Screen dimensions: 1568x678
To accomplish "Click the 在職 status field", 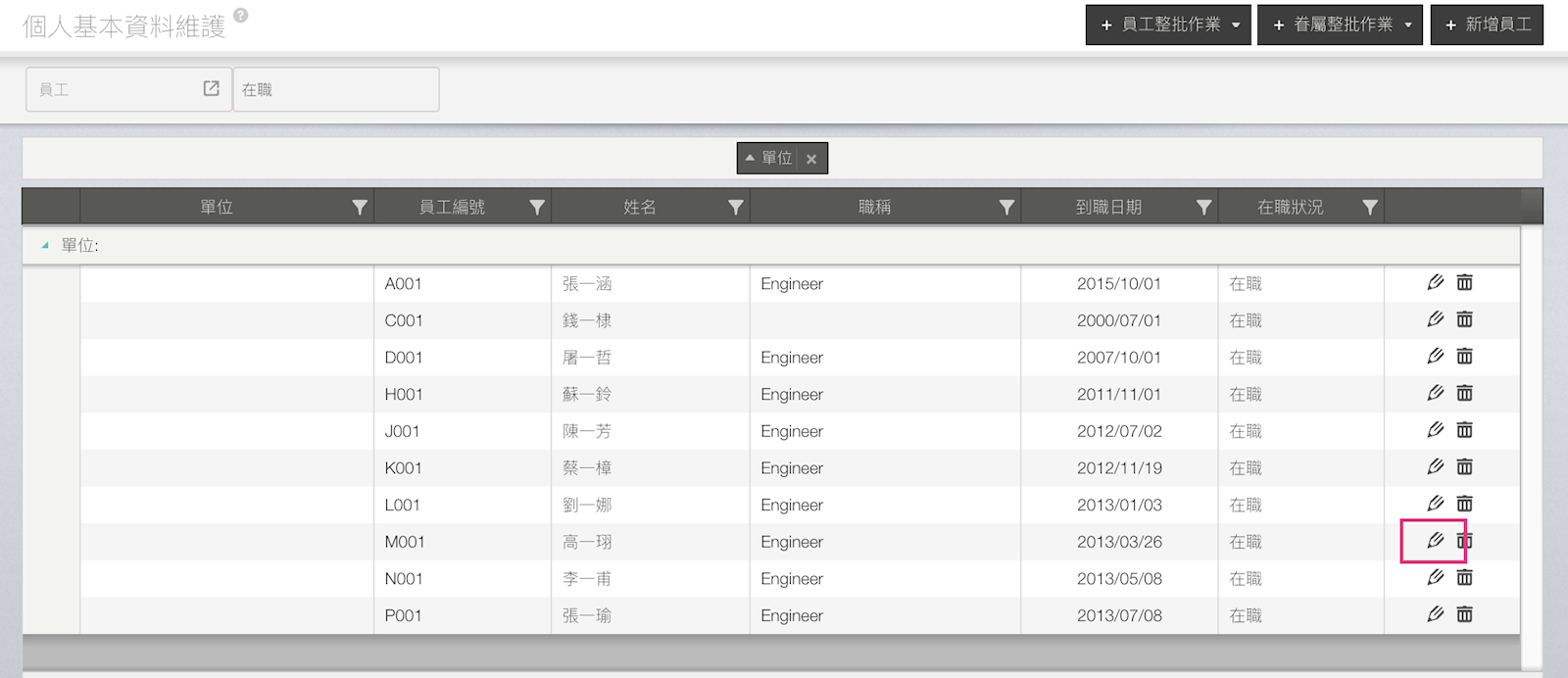I will tap(335, 89).
